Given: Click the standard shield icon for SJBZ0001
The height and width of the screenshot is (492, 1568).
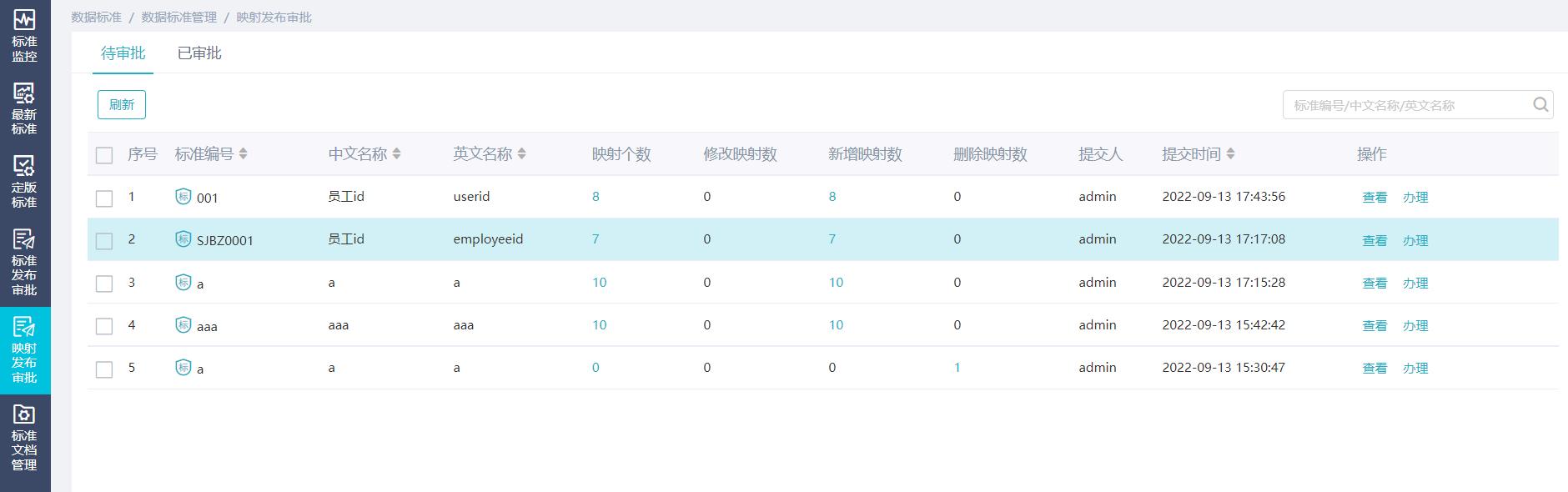Looking at the screenshot, I should (183, 239).
